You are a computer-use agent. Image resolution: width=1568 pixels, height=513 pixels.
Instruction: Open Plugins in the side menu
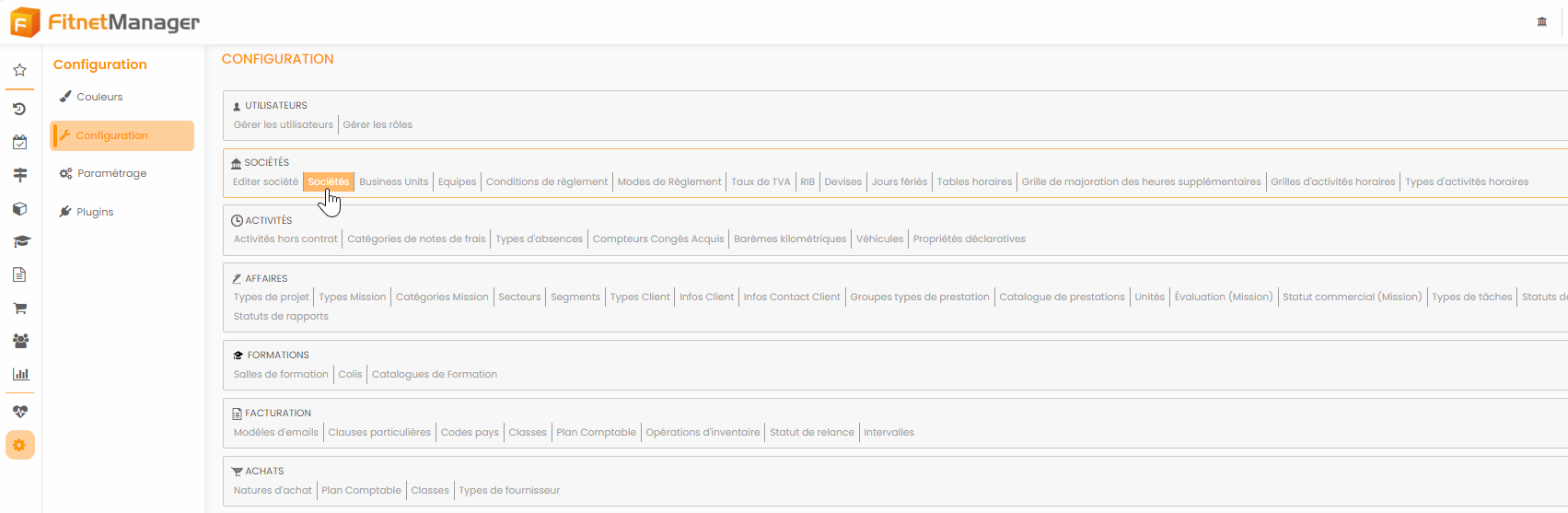click(x=95, y=212)
